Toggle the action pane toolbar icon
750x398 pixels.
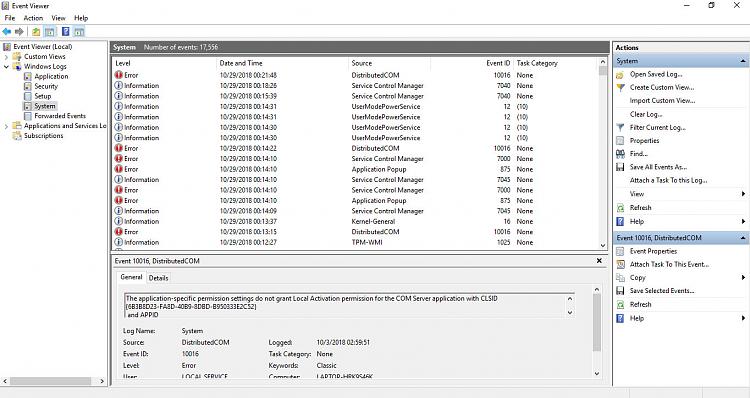pyautogui.click(x=79, y=32)
